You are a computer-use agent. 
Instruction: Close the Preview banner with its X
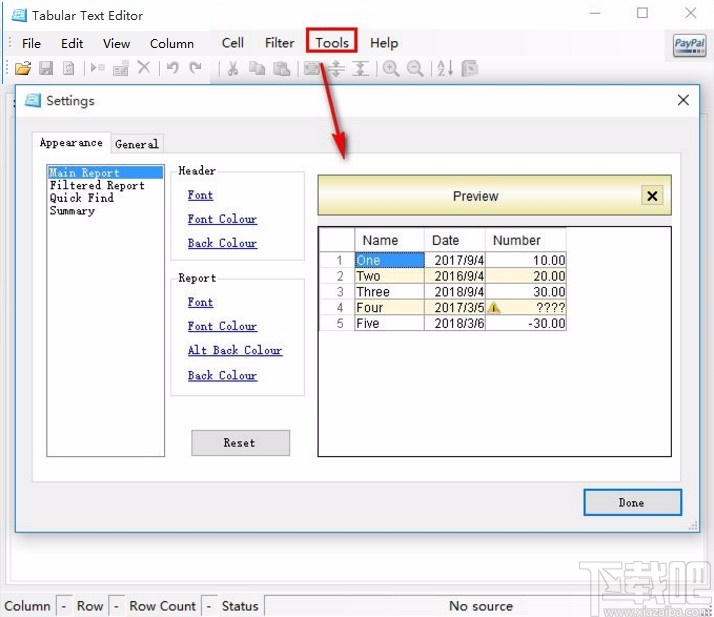pyautogui.click(x=652, y=196)
